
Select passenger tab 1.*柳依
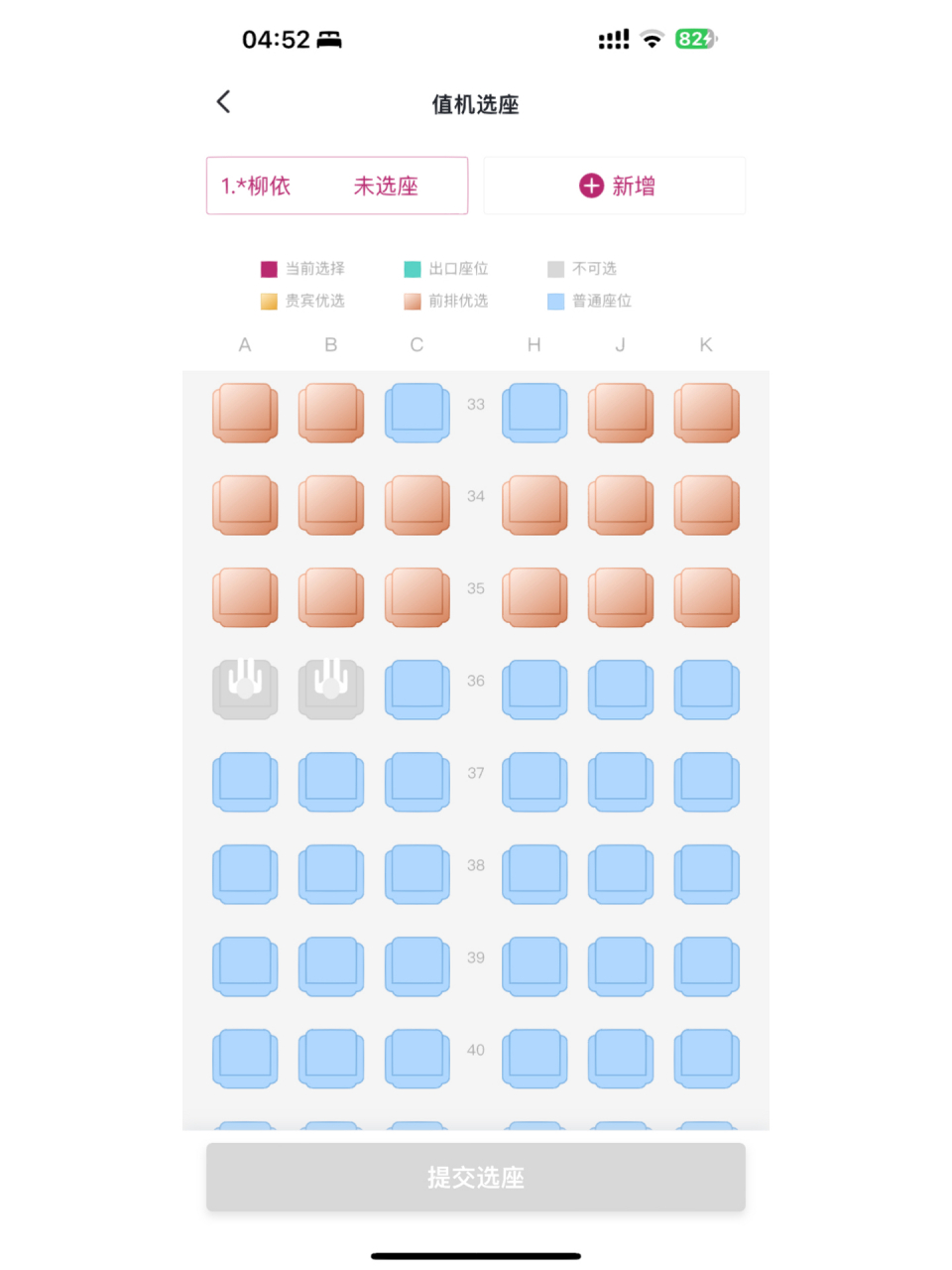[x=256, y=186]
